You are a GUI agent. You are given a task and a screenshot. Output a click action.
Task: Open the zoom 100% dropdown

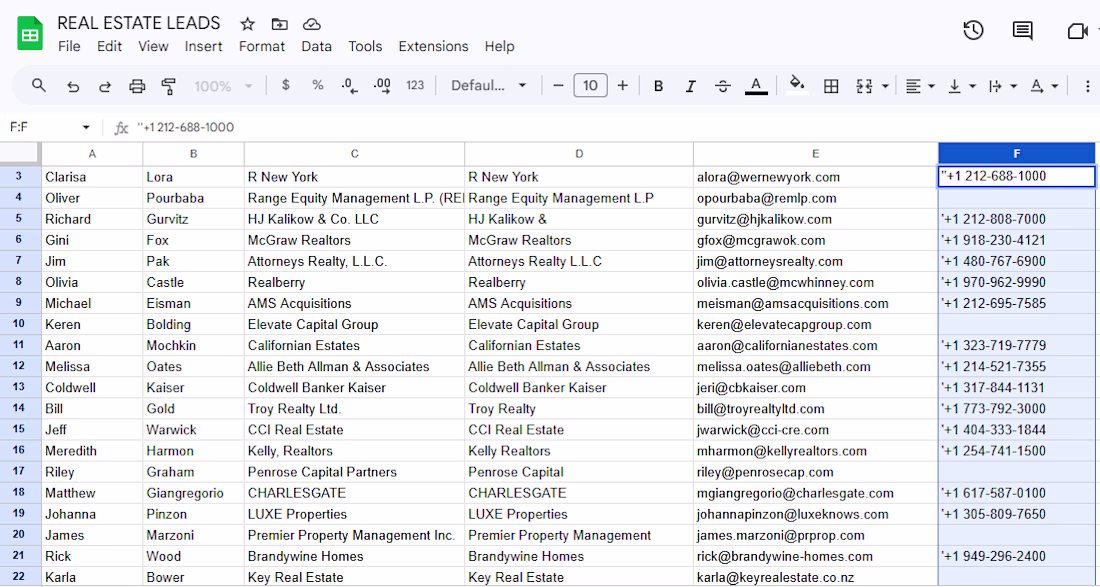pos(222,86)
